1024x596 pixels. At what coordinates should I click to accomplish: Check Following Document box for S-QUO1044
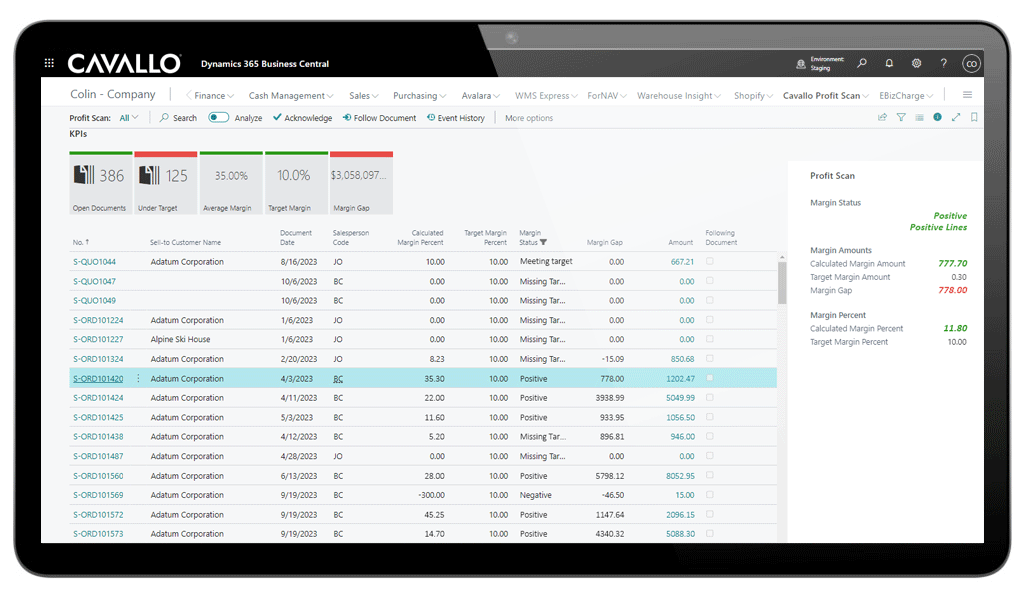click(710, 261)
